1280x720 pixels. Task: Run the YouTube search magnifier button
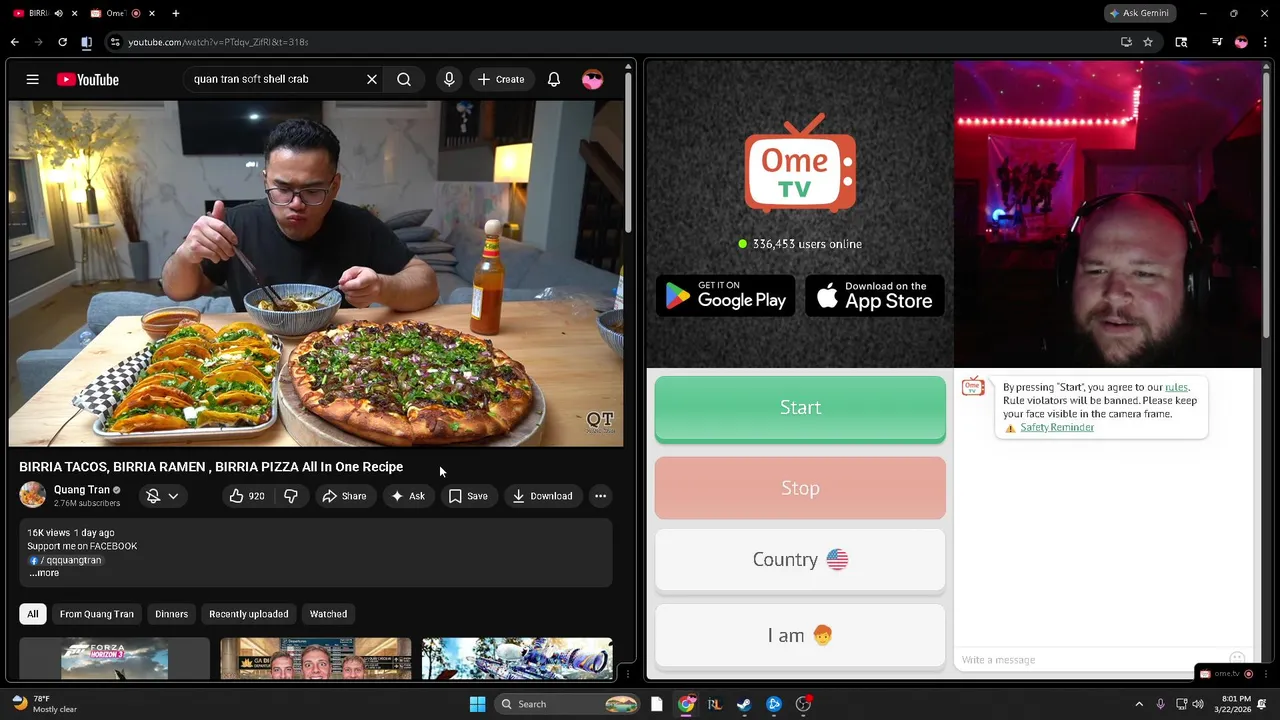[x=404, y=79]
